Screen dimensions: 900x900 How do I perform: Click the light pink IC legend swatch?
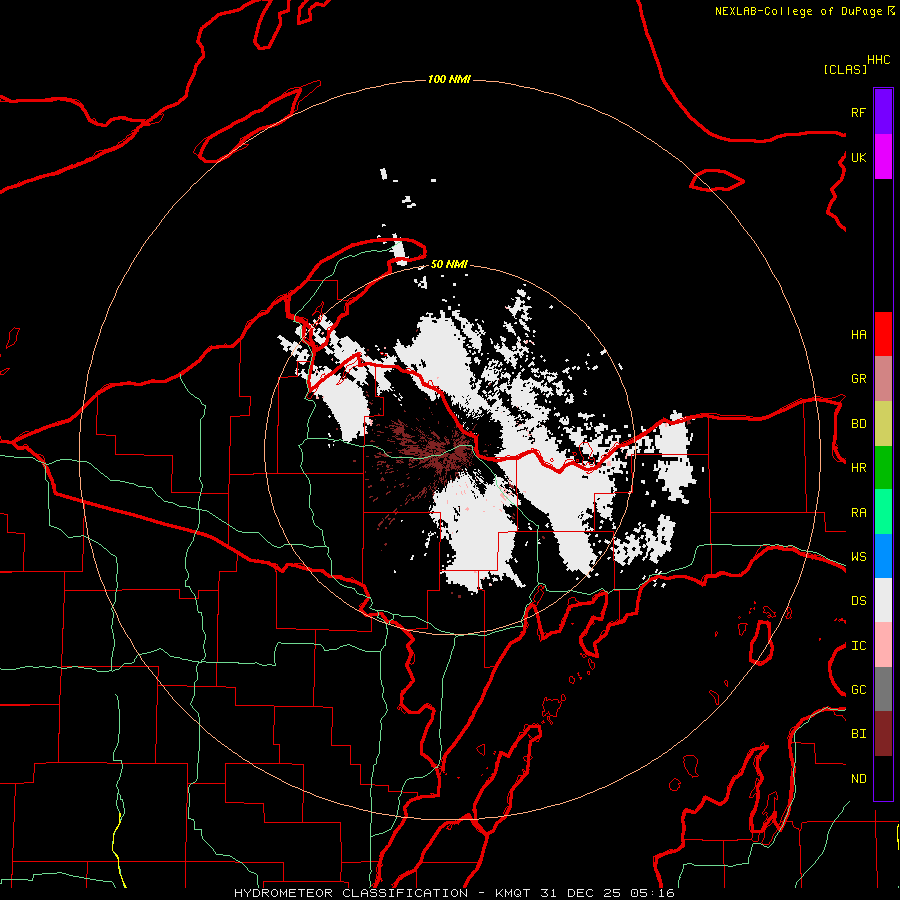click(x=883, y=645)
